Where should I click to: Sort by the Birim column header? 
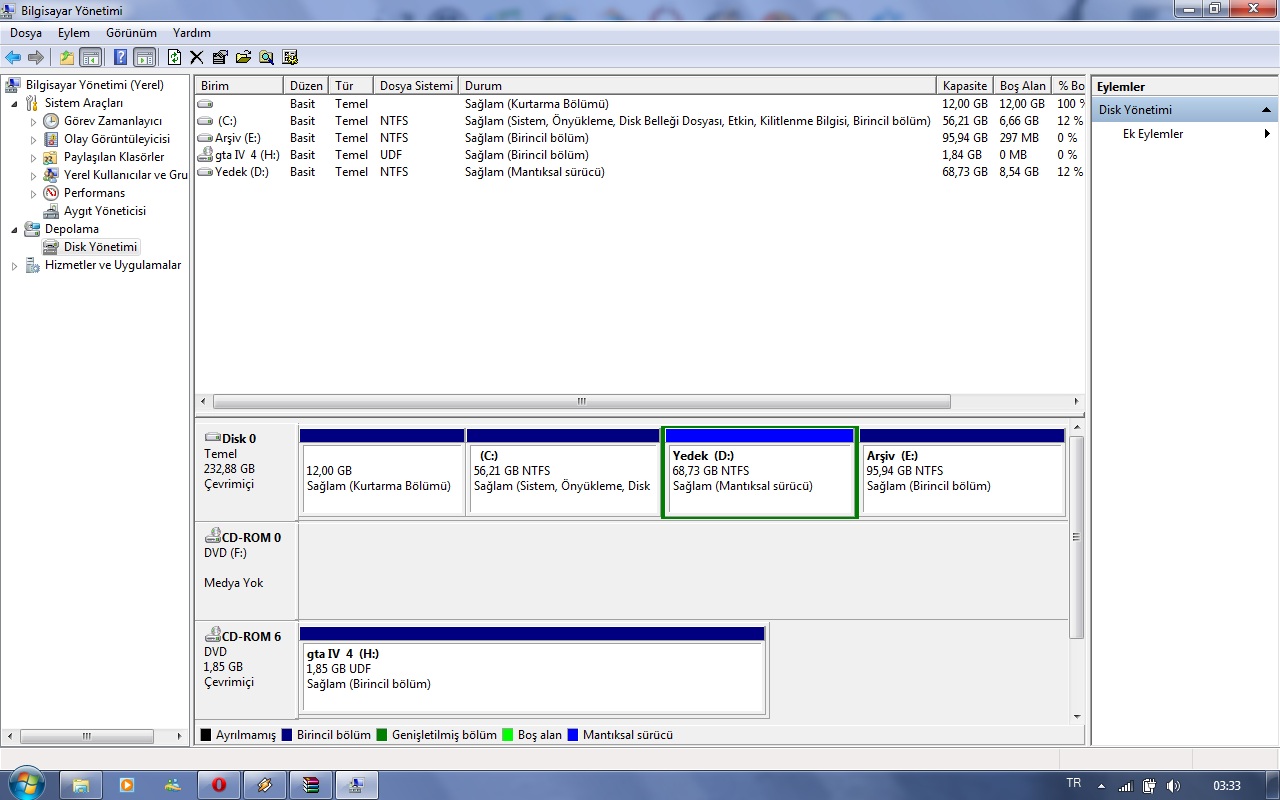(239, 86)
